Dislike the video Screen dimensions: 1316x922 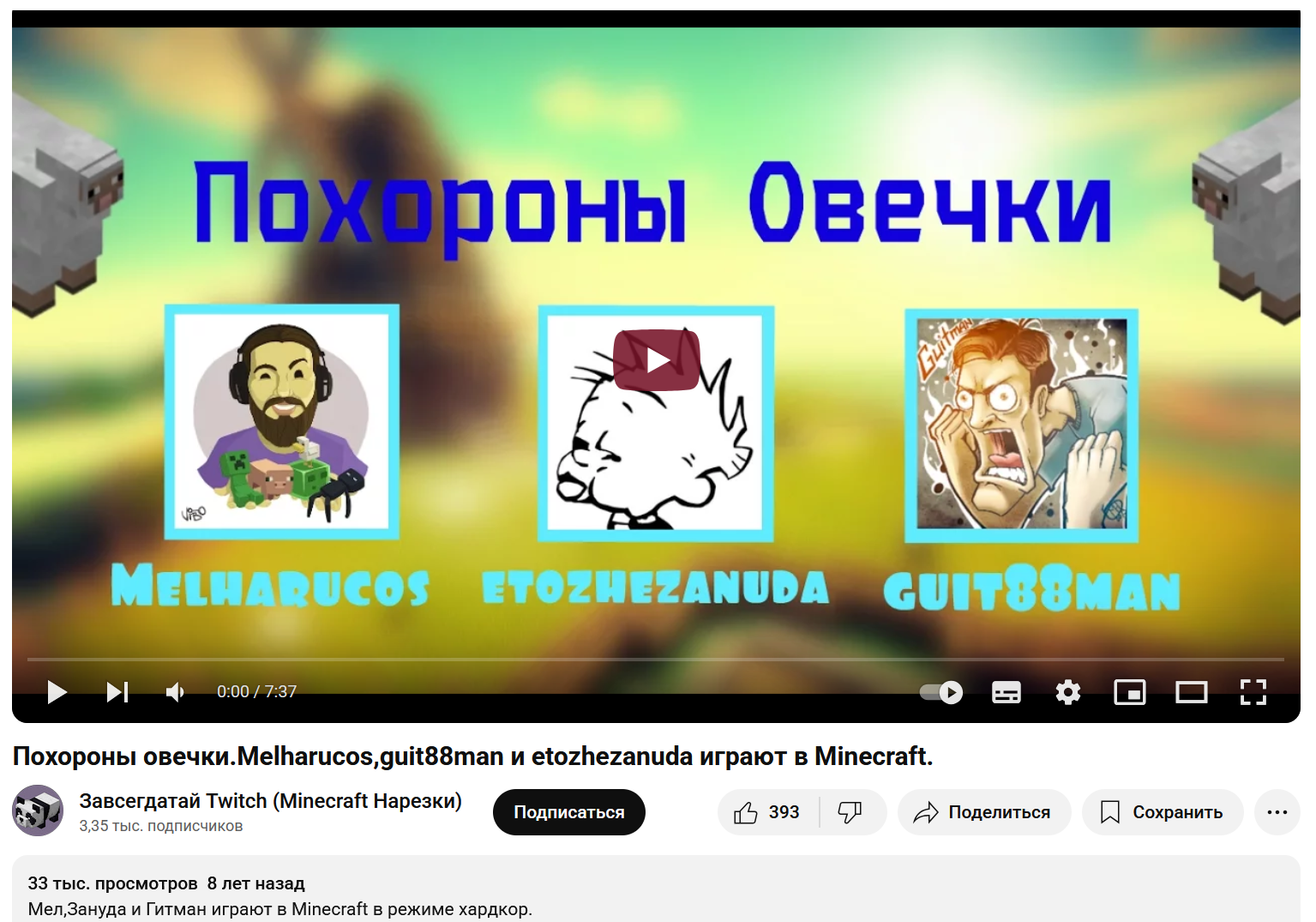850,812
